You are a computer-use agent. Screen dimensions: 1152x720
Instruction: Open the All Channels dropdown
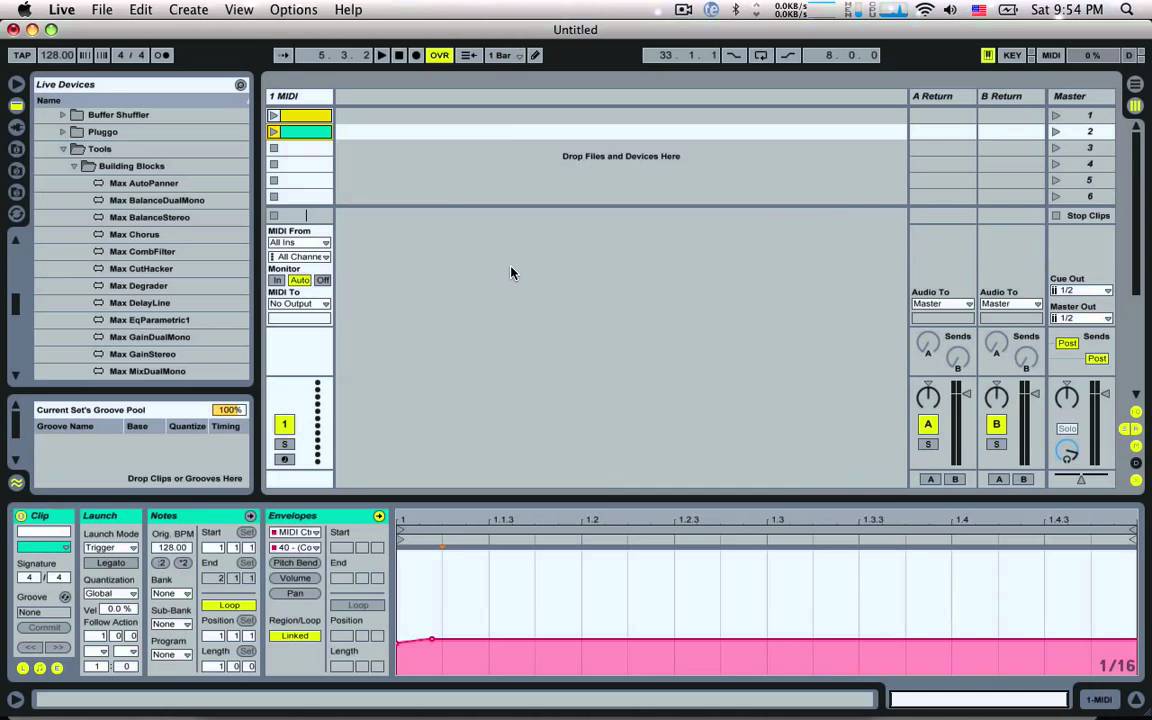click(299, 257)
